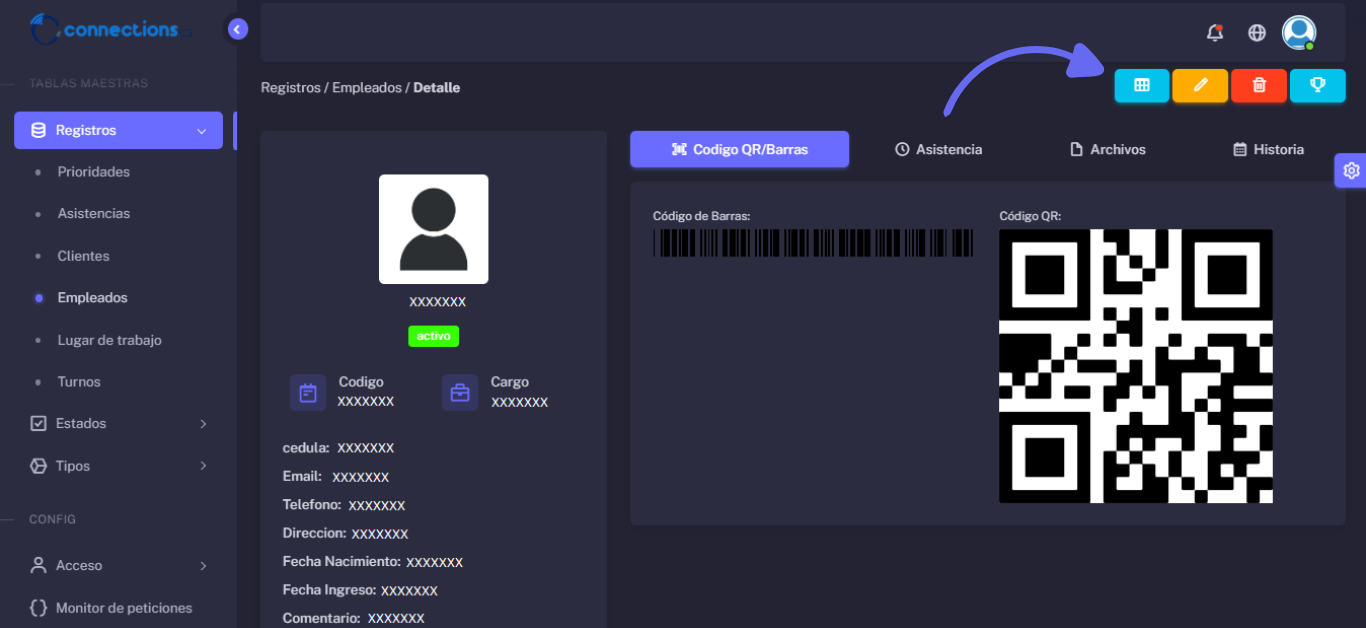Click the trophy button
This screenshot has height=628, width=1366.
pyautogui.click(x=1318, y=85)
